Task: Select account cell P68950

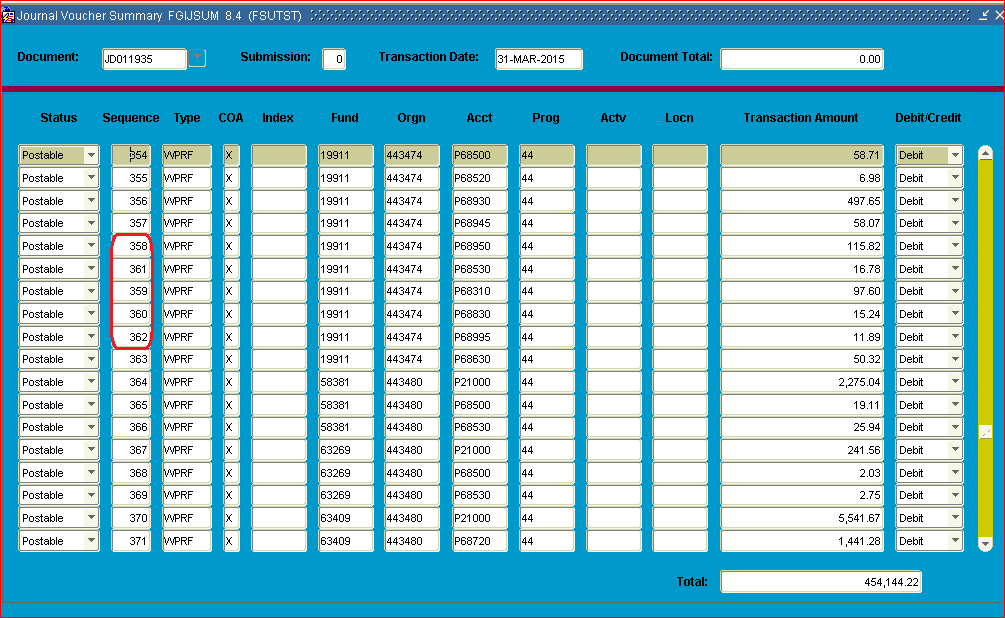Action: pos(479,246)
